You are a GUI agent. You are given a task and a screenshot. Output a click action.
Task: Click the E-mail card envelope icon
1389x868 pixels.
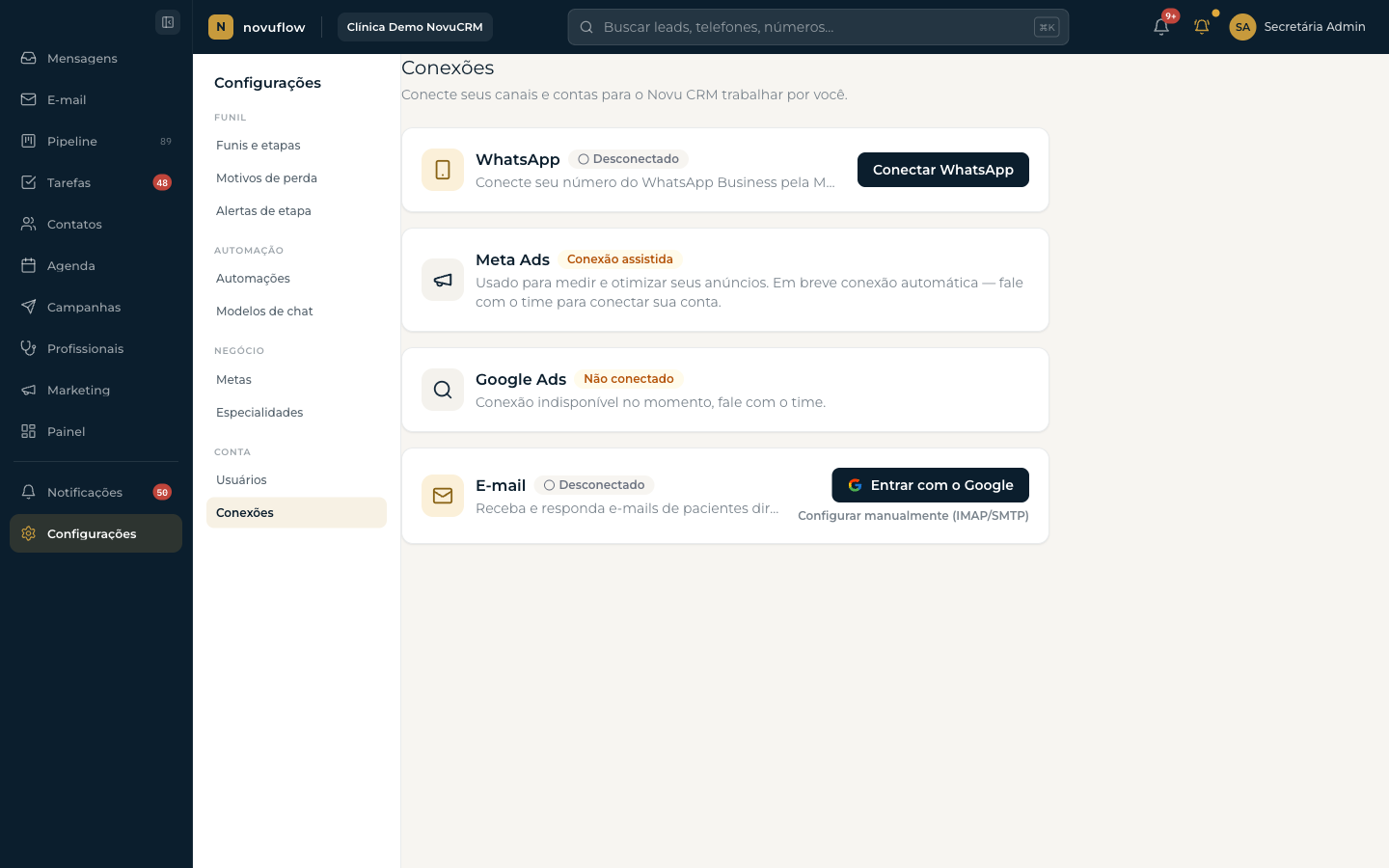click(x=443, y=496)
